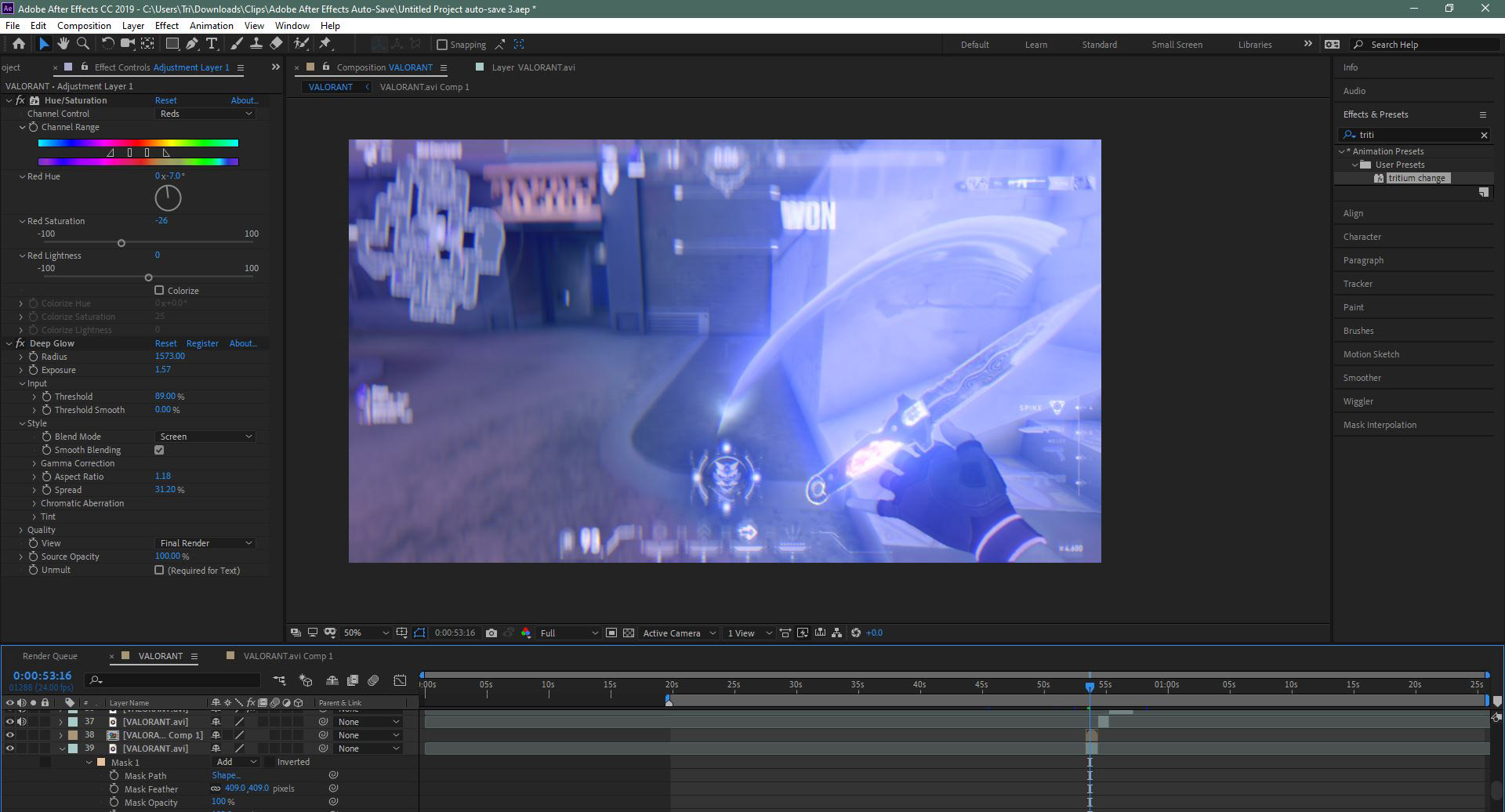1505x812 pixels.
Task: Enable the Snapping checkbox
Action: point(442,45)
